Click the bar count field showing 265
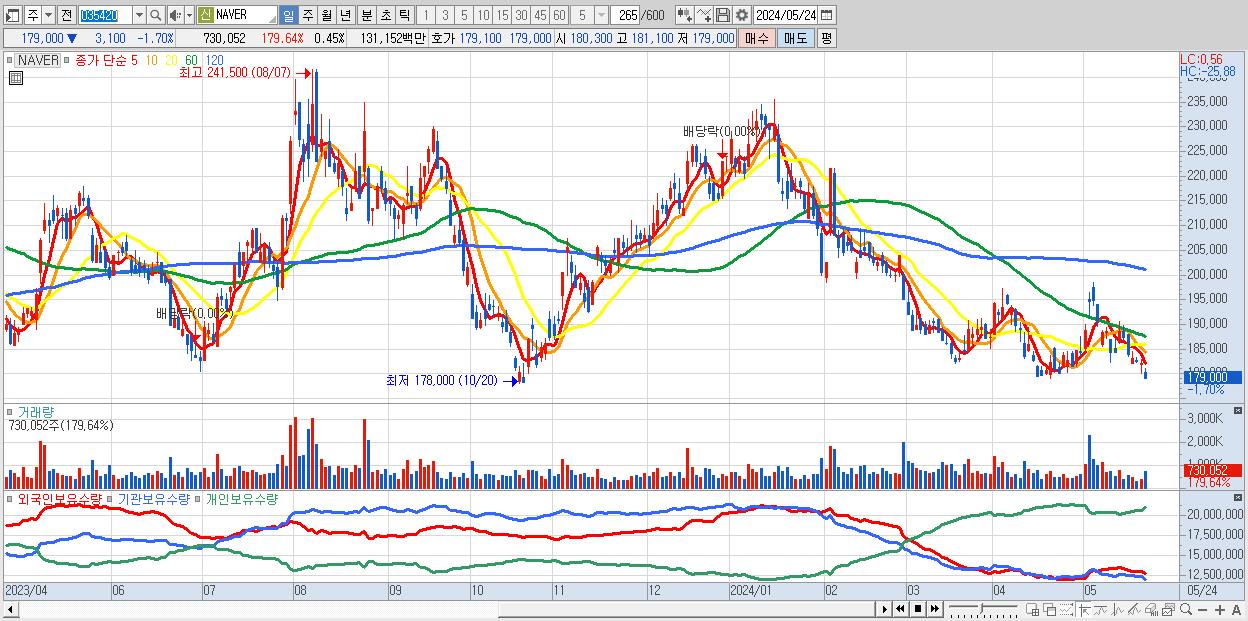 624,16
